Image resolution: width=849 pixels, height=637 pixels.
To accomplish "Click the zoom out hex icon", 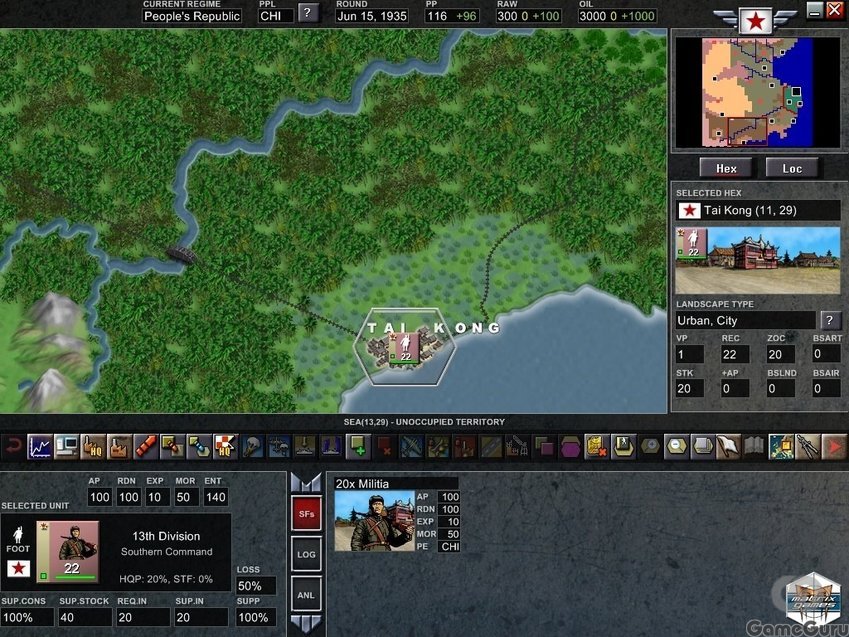I will tap(676, 447).
